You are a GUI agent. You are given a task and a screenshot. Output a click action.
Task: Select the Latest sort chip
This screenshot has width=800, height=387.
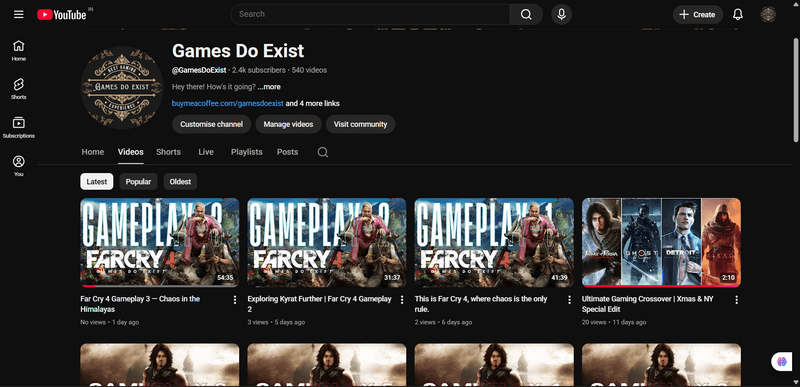[97, 182]
